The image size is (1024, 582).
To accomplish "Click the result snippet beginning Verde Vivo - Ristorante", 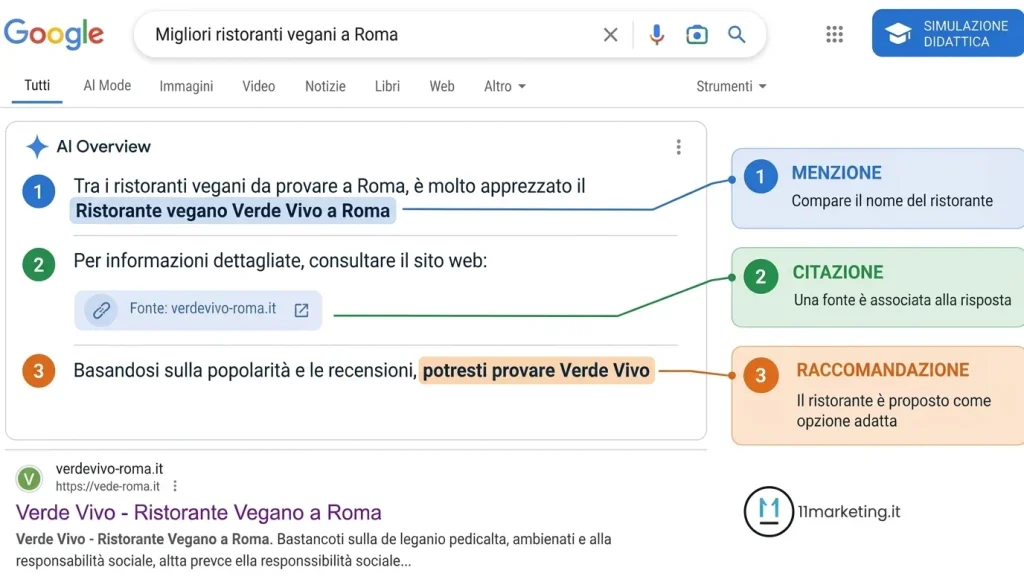I will 313,550.
